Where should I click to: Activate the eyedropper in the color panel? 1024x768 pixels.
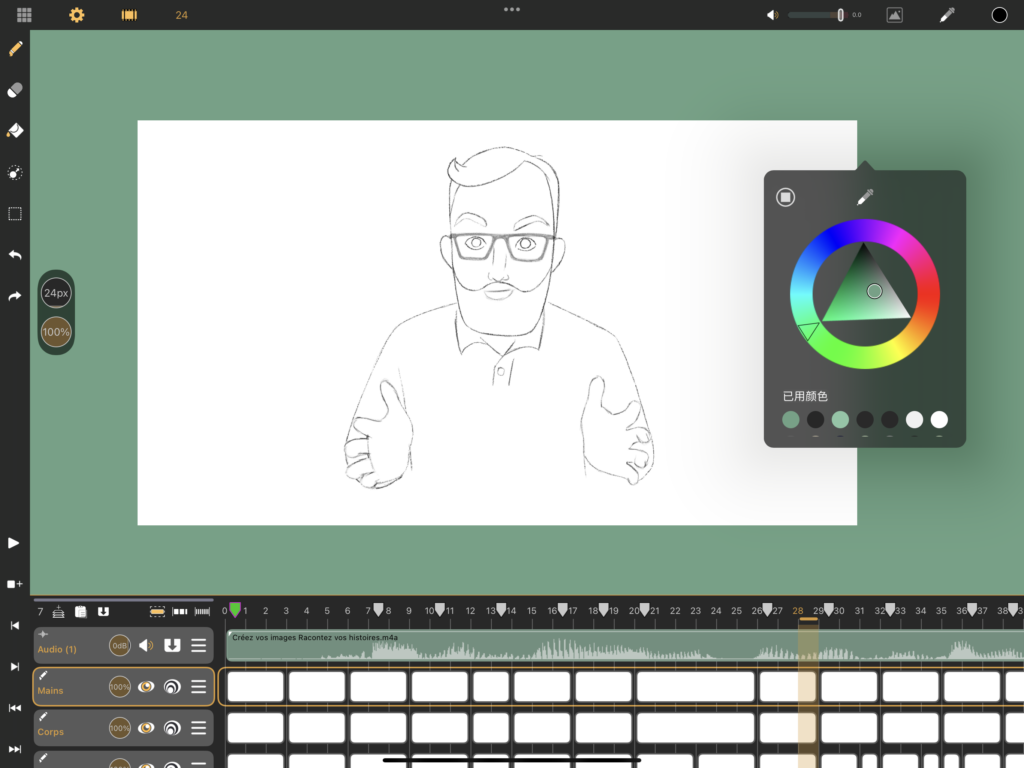[x=865, y=197]
